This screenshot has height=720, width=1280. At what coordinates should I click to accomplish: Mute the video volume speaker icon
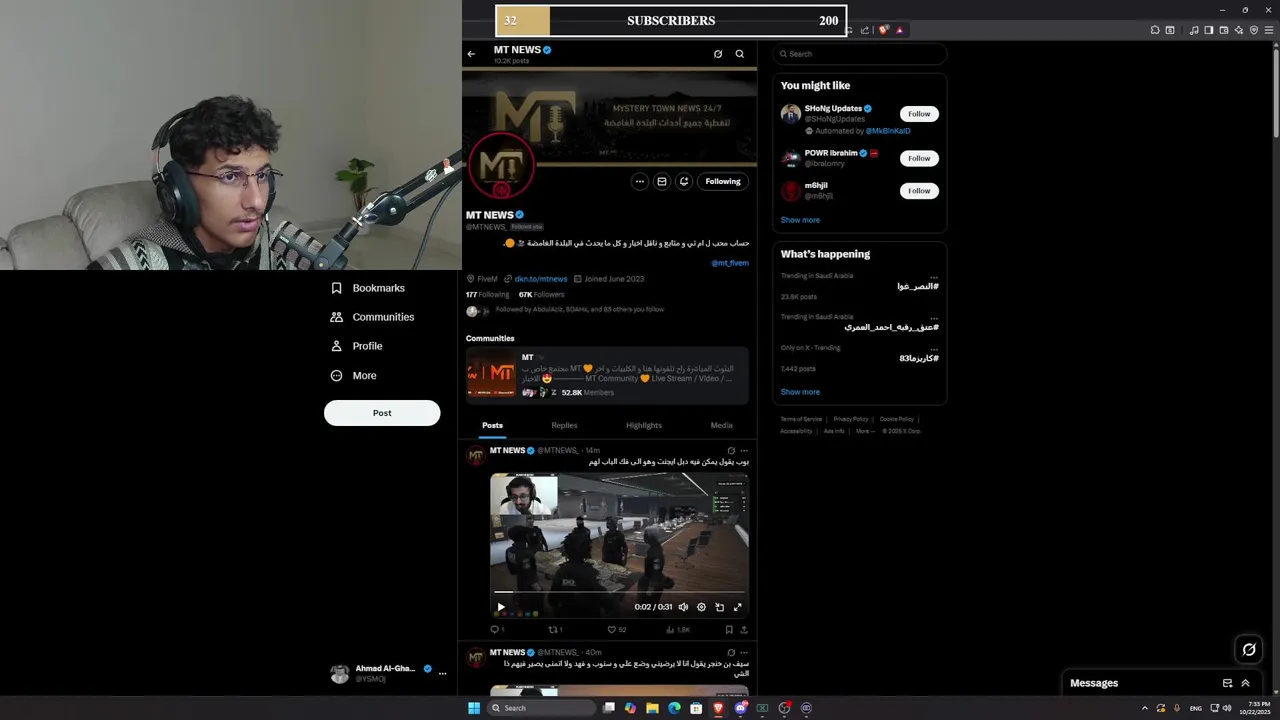683,607
